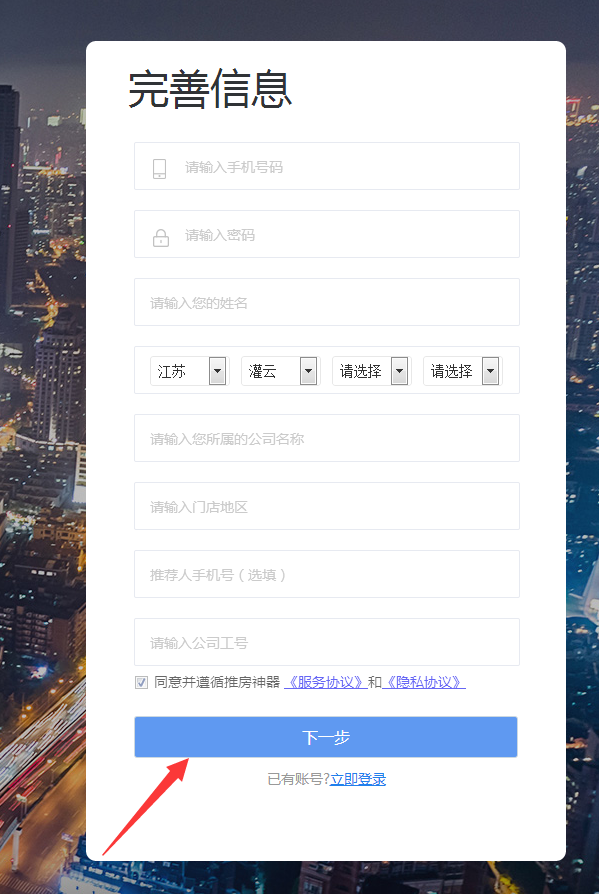Click the 已有账号? text

tap(299, 779)
